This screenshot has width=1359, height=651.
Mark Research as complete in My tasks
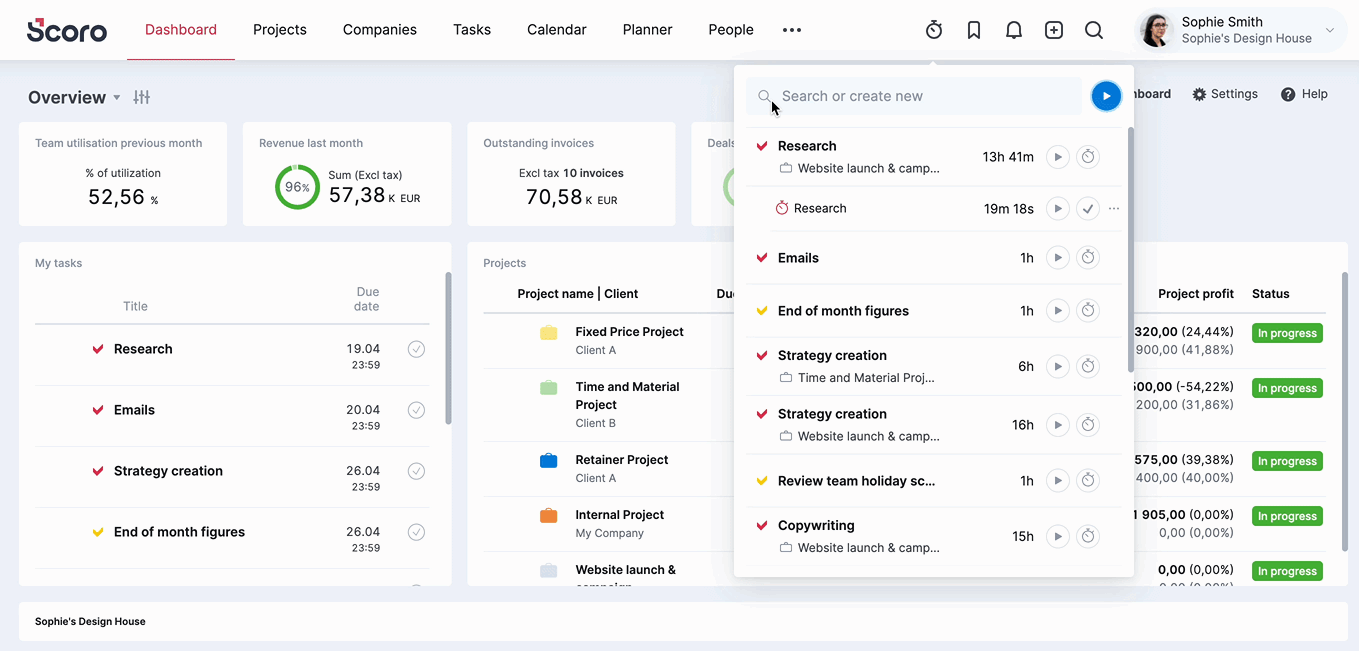pyautogui.click(x=416, y=349)
